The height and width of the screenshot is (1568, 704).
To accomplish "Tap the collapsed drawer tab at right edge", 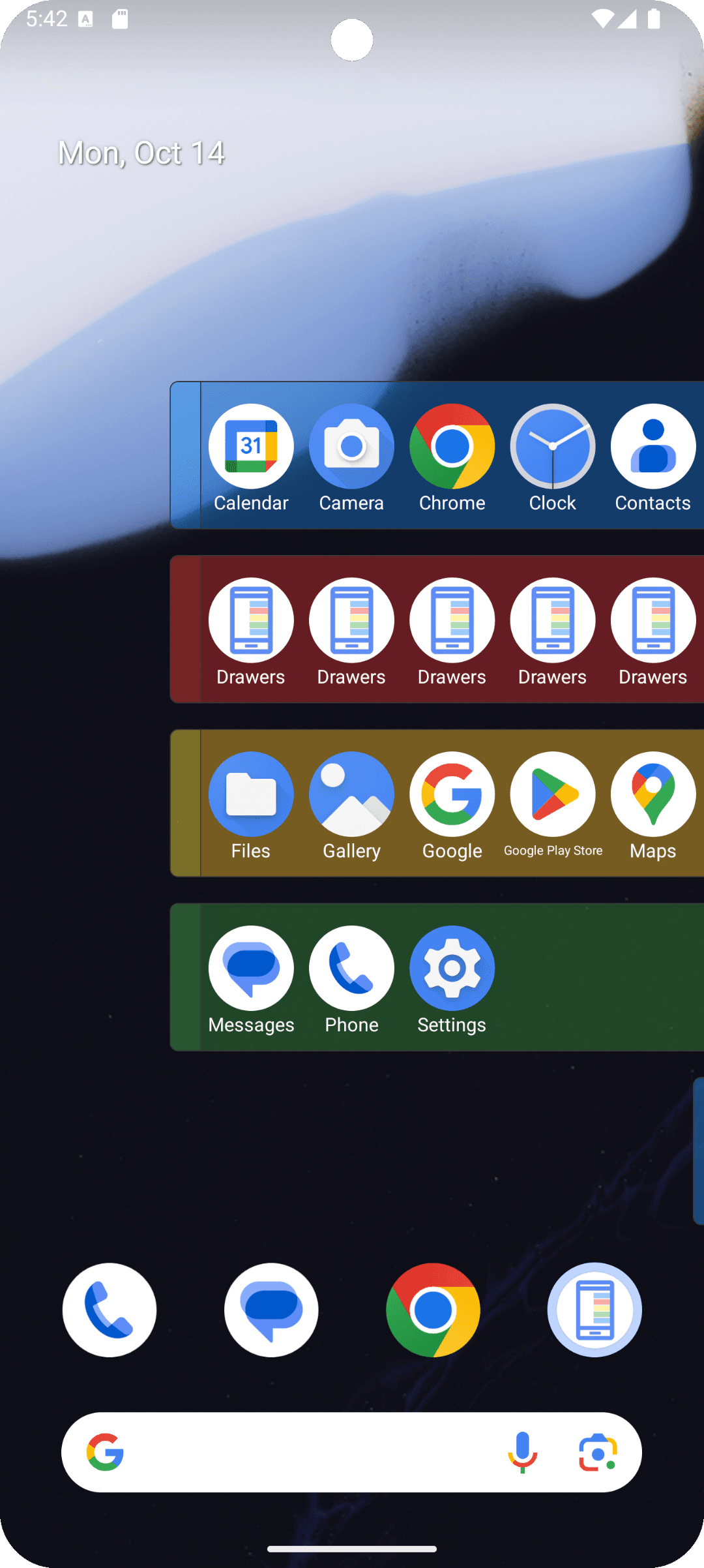I will click(x=698, y=1151).
